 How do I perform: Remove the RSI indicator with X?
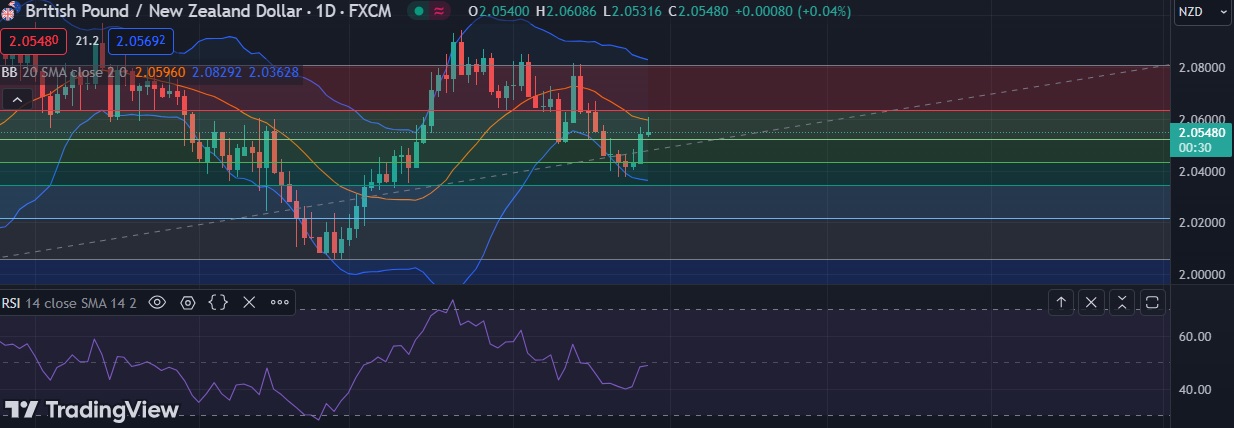point(249,302)
